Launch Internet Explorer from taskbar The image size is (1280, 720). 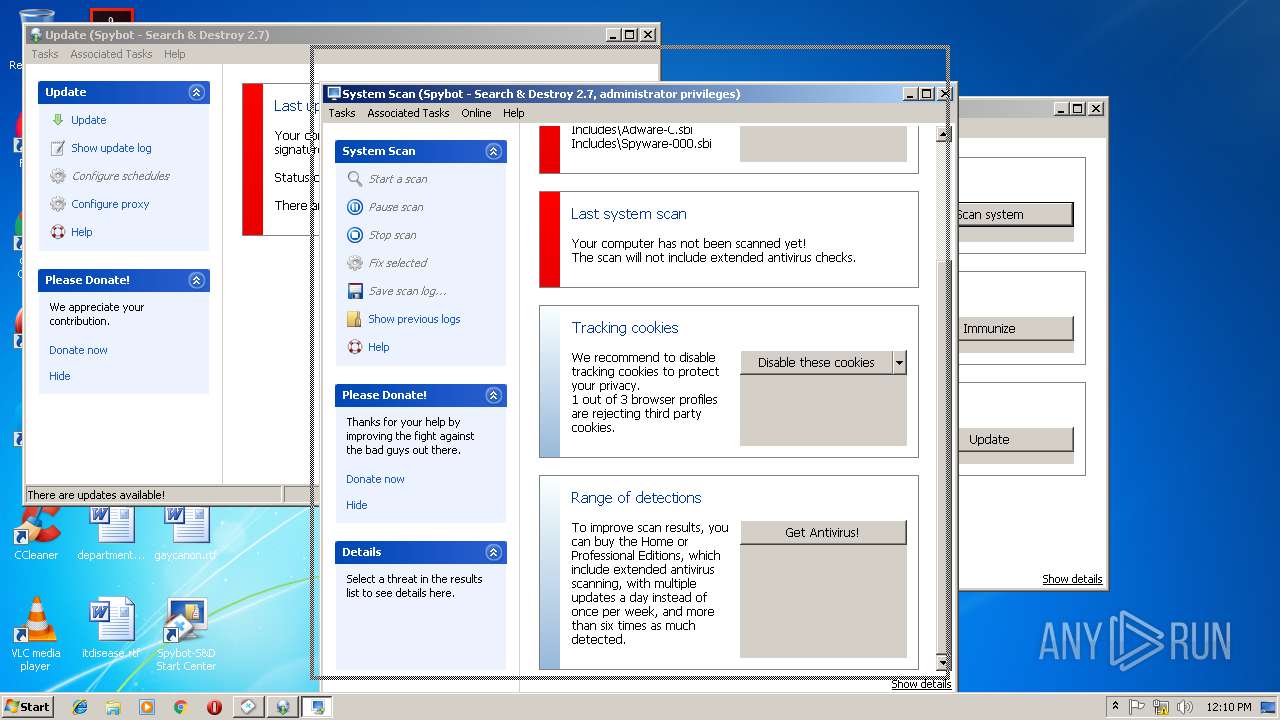[x=80, y=707]
